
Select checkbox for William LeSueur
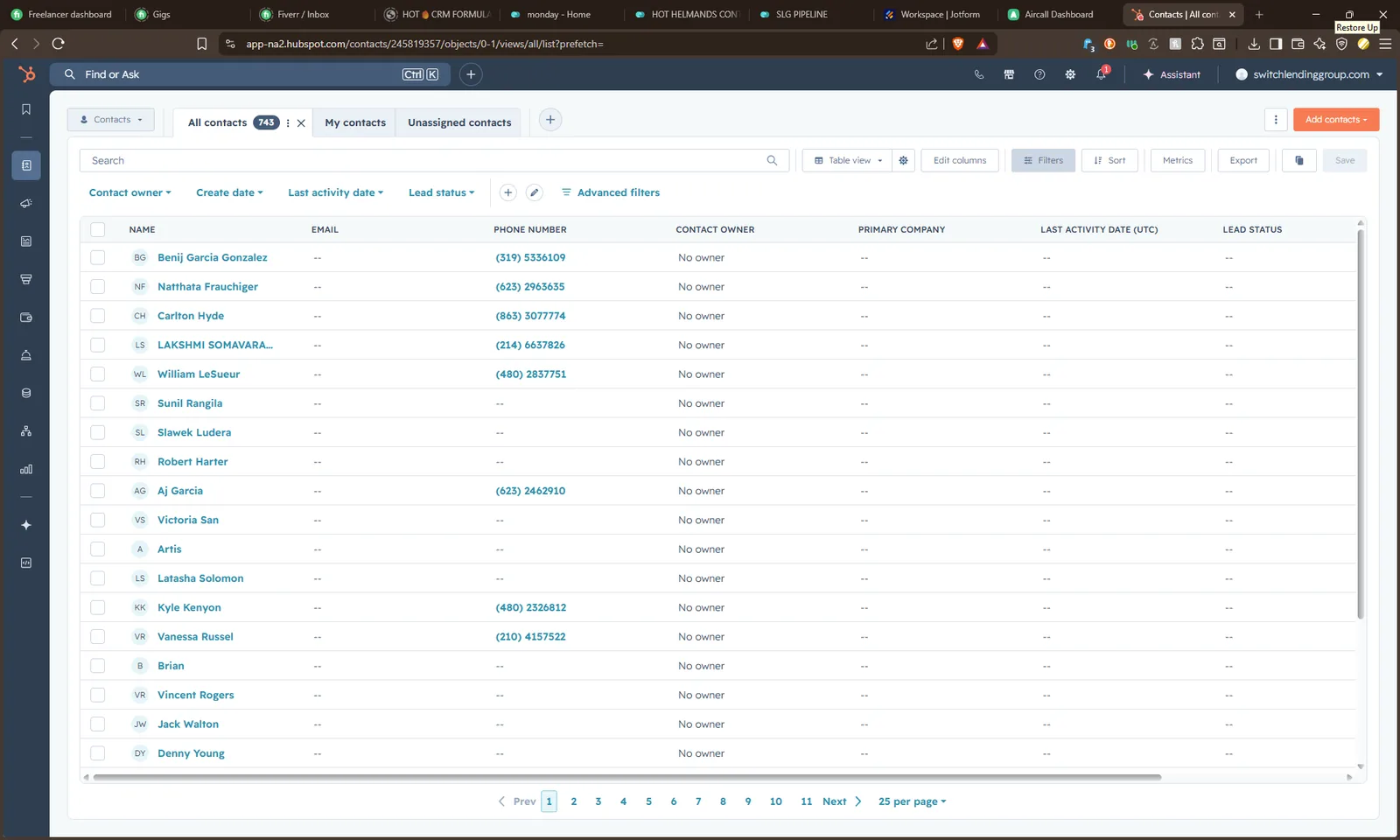(x=97, y=374)
